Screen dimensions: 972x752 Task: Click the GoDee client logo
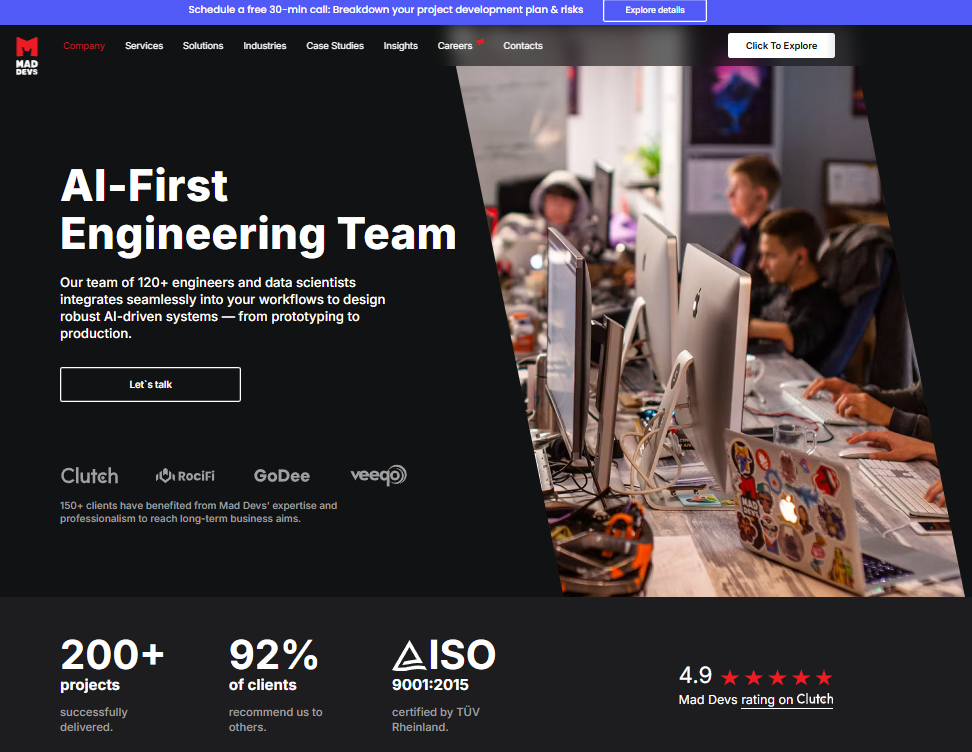coord(281,476)
